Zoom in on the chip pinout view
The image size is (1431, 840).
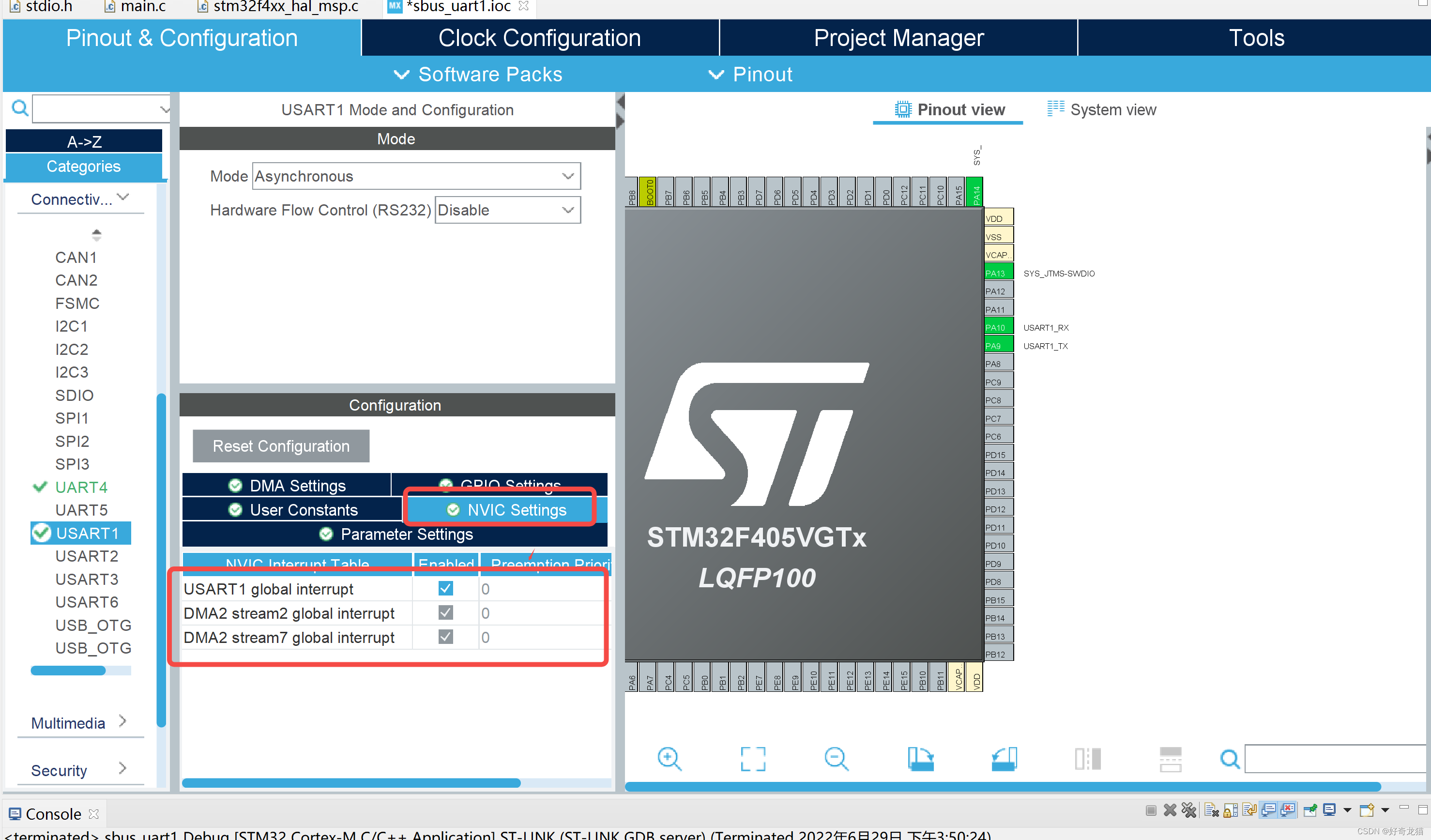tap(669, 758)
